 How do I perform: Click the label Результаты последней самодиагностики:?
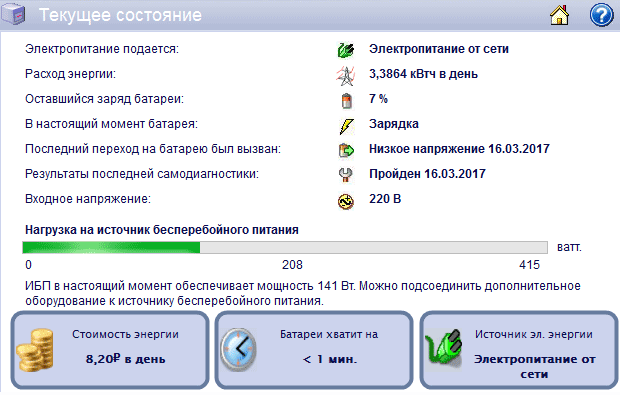142,174
